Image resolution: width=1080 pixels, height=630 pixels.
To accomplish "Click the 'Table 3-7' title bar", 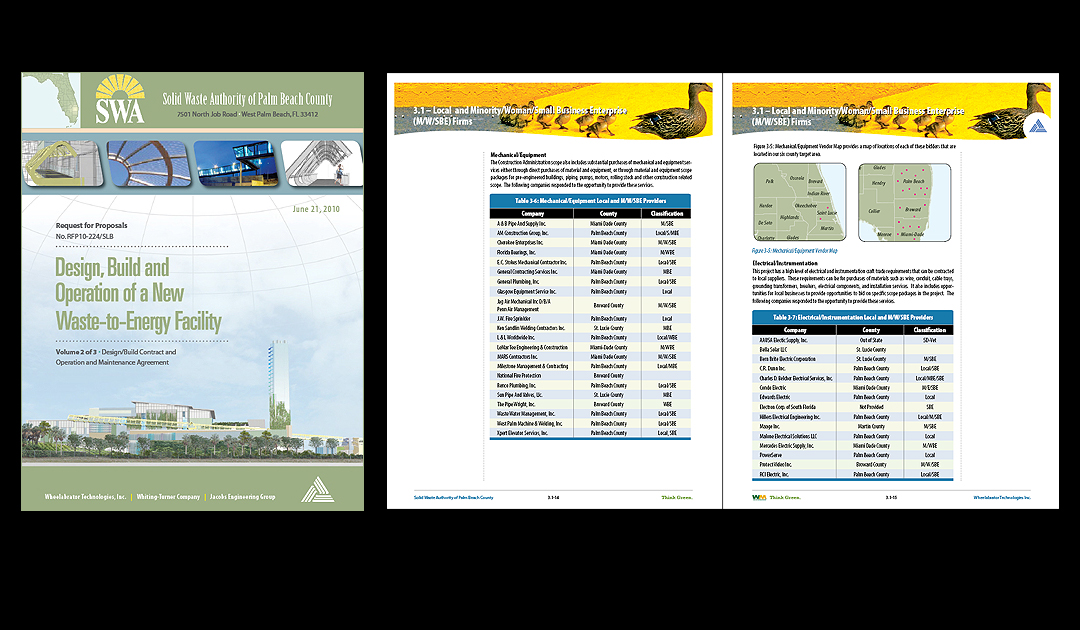I will 853,317.
